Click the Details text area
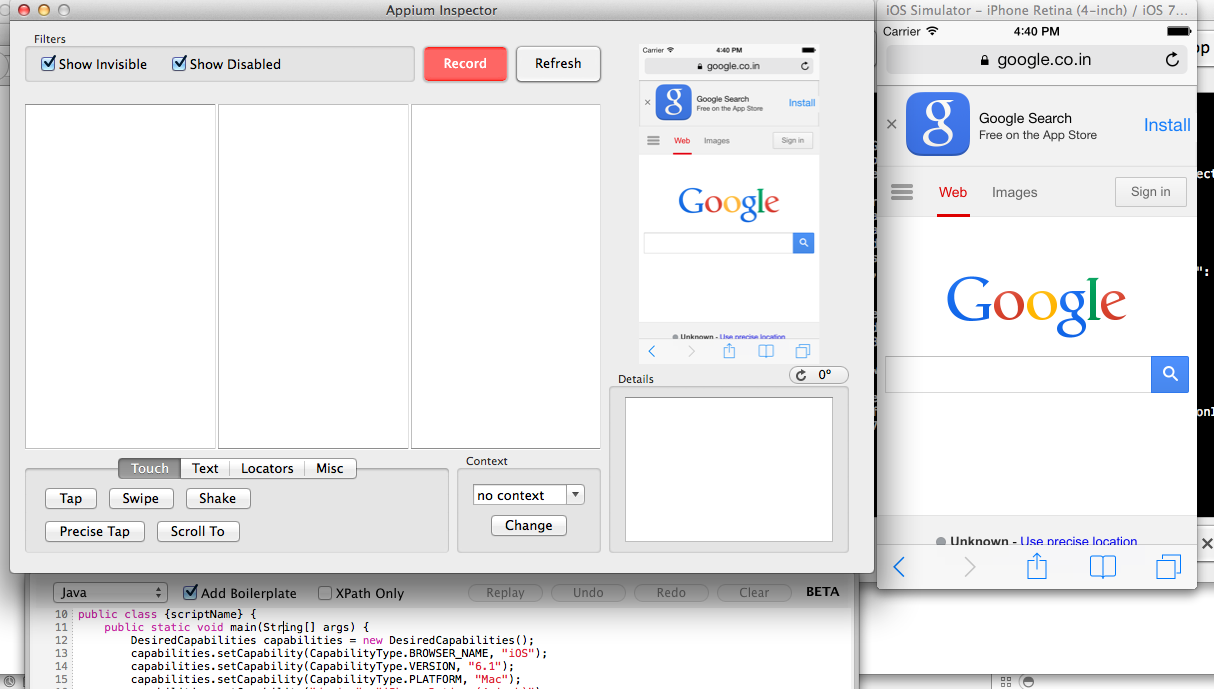Viewport: 1214px width, 689px height. [729, 469]
